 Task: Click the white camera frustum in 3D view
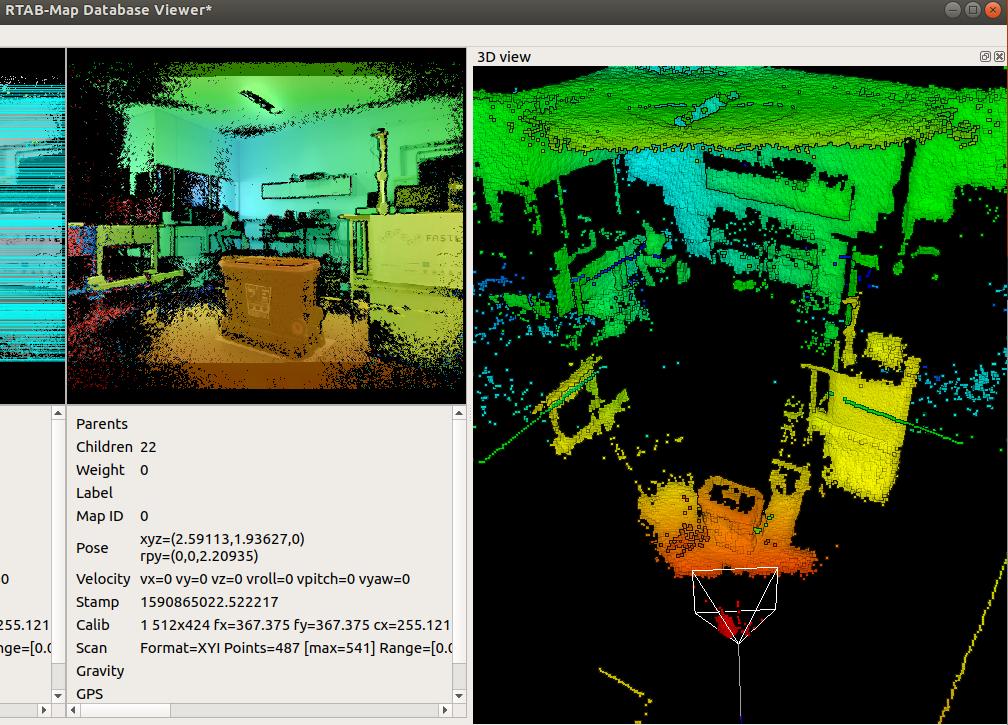[x=736, y=600]
